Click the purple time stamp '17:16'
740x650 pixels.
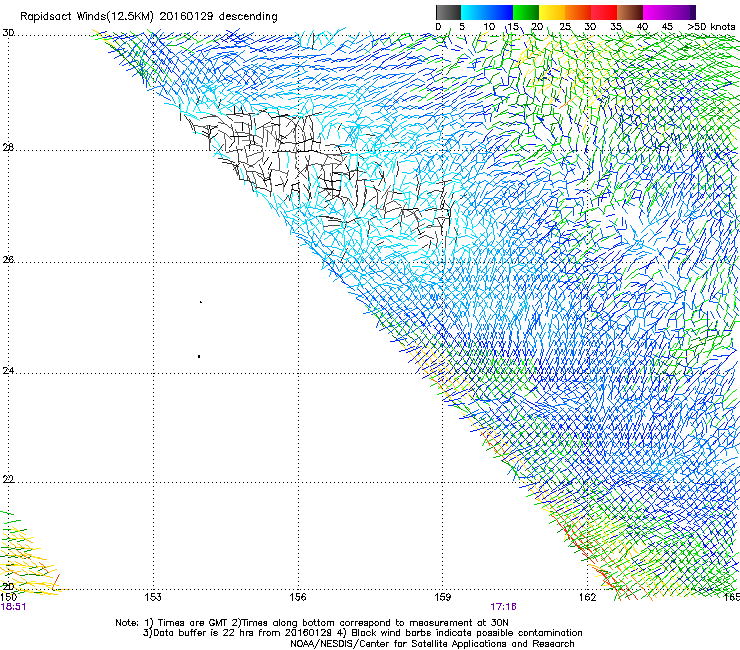[503, 607]
